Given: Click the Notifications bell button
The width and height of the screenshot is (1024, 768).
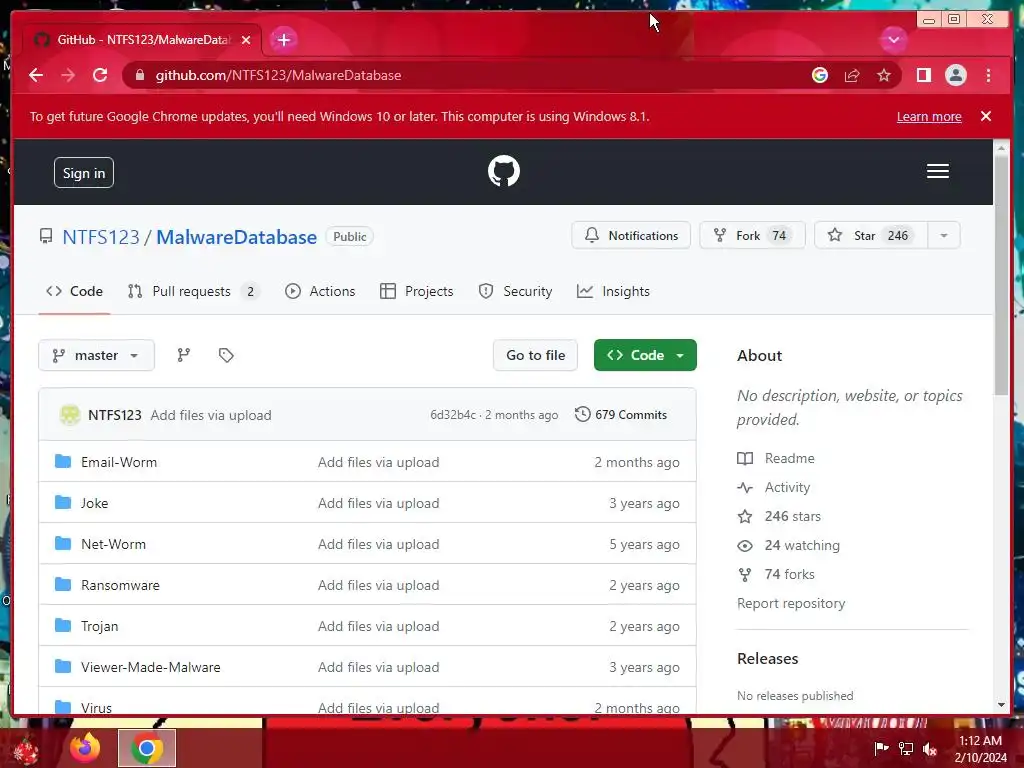Looking at the screenshot, I should click(x=631, y=235).
